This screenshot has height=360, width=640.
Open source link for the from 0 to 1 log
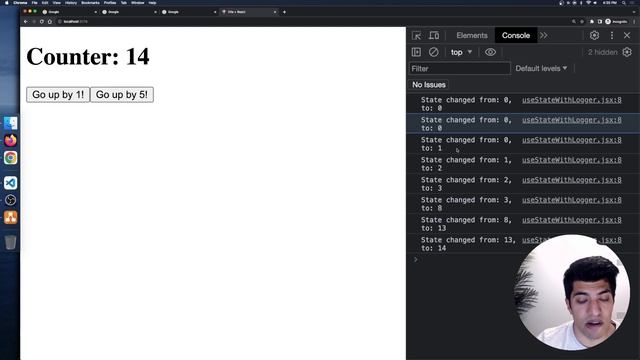[571, 140]
